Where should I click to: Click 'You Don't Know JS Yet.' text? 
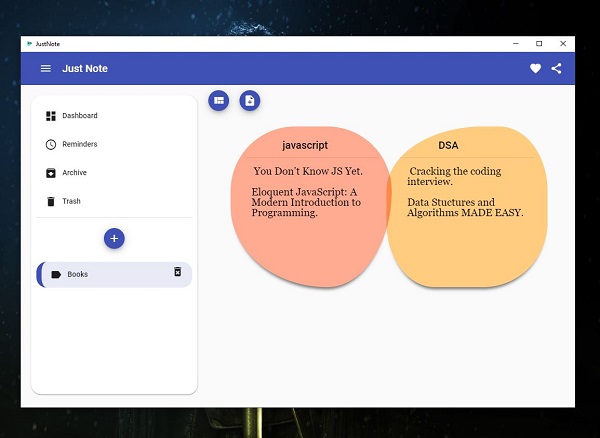308,171
